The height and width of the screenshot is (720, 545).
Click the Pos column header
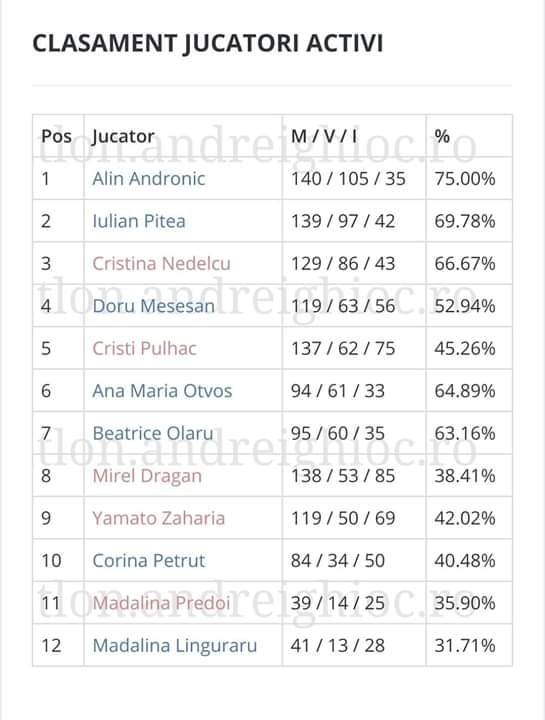[x=56, y=136]
